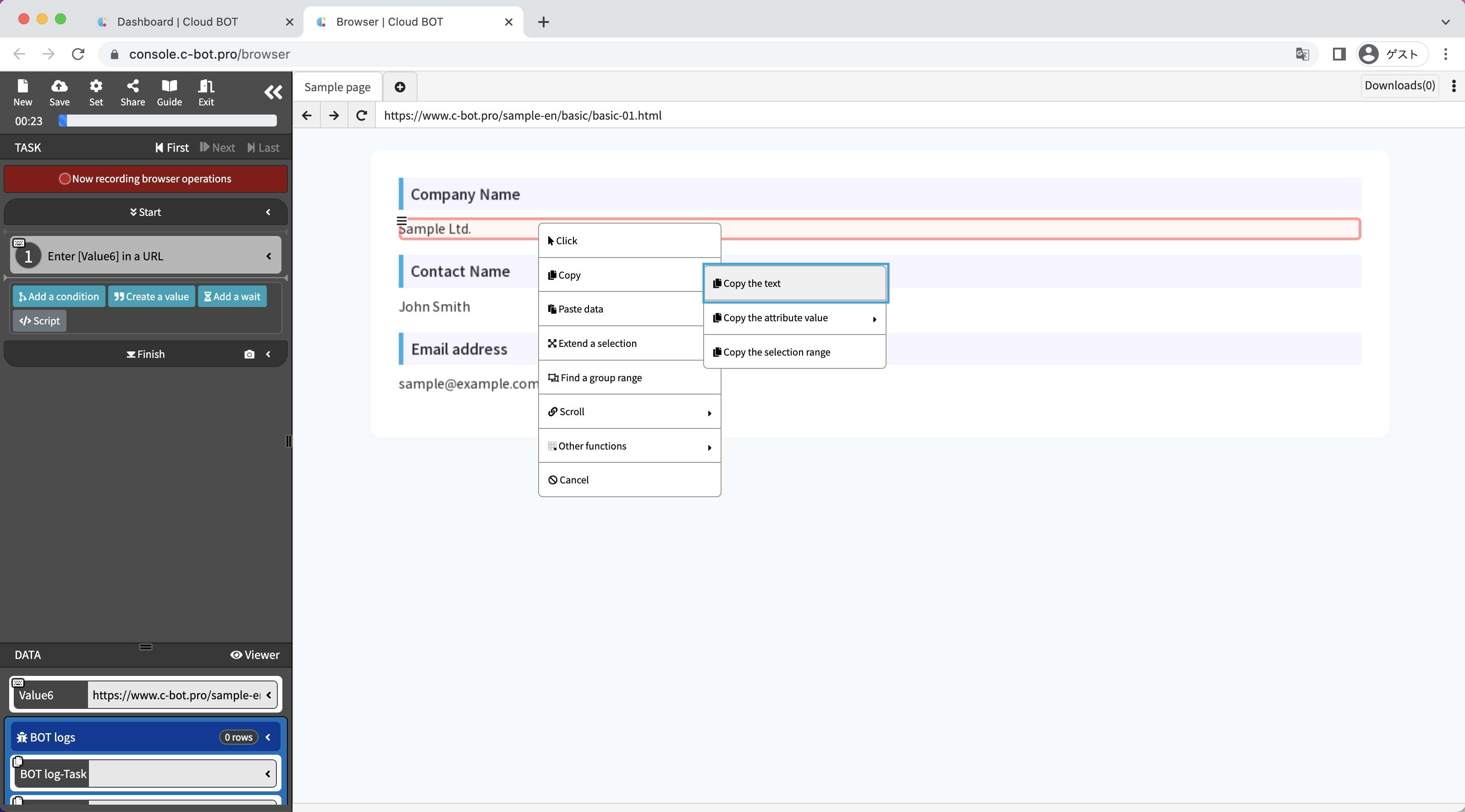
Task: Click the Exit door icon
Action: (206, 92)
